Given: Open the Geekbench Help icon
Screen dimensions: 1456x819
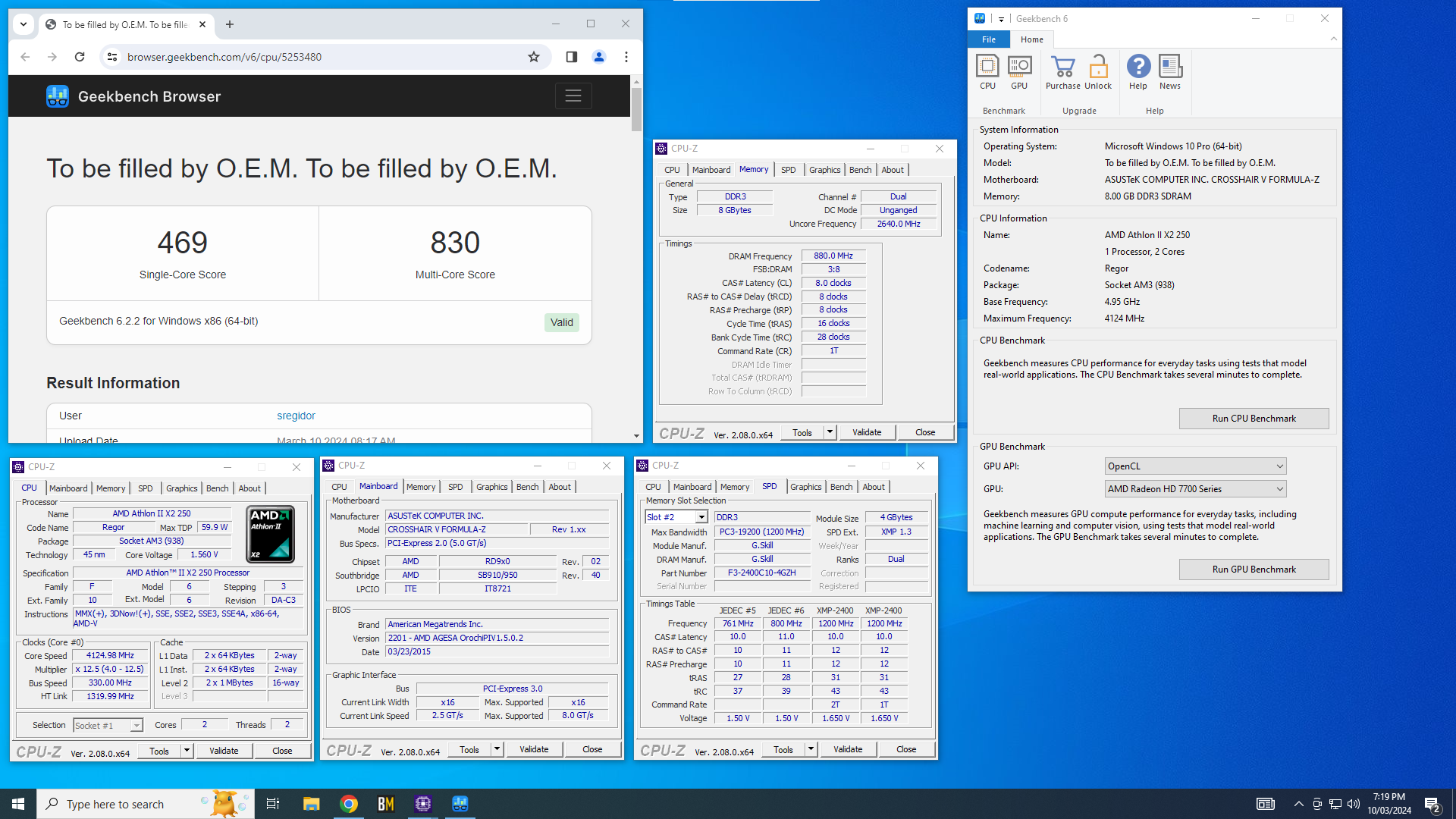Looking at the screenshot, I should pos(1138,72).
